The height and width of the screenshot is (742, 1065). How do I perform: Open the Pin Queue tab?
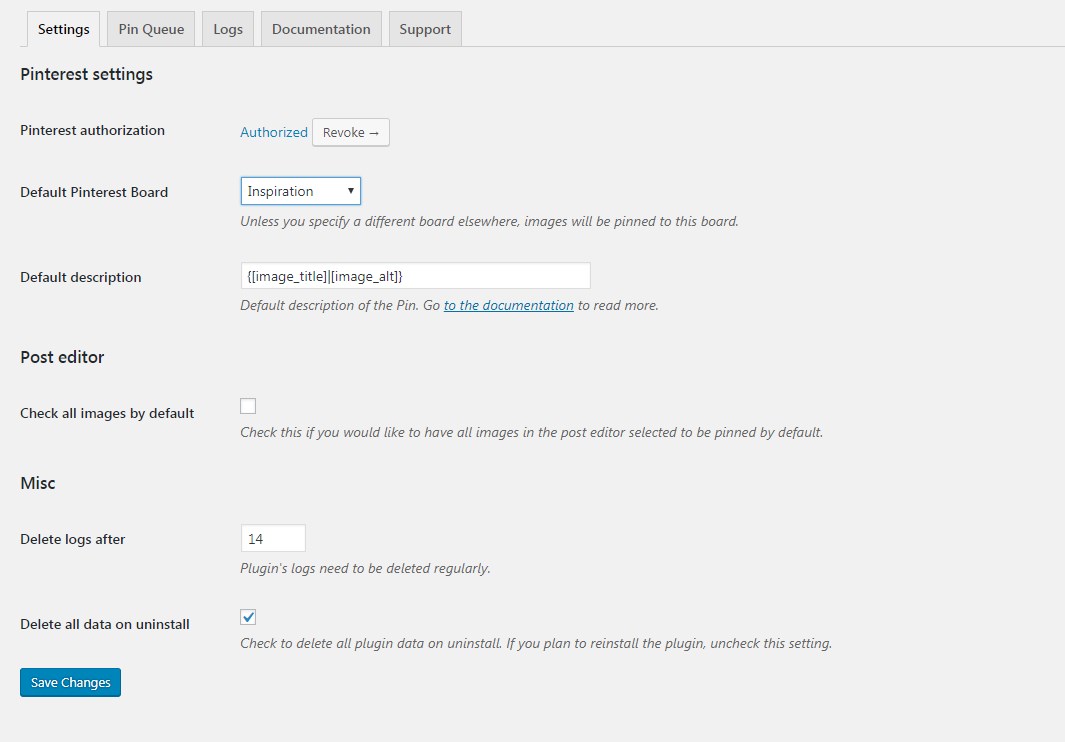(151, 29)
